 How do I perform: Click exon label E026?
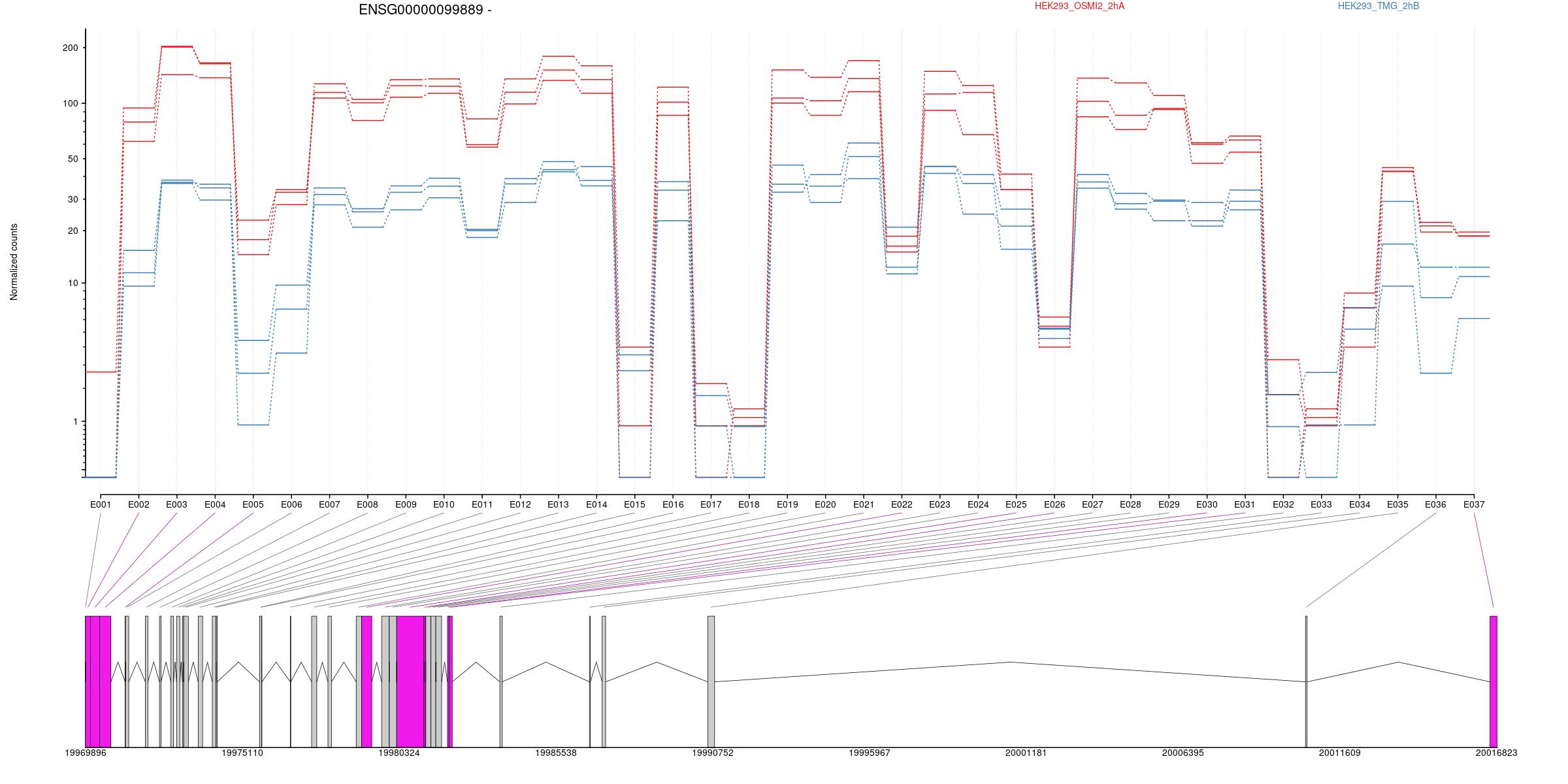pyautogui.click(x=1054, y=504)
